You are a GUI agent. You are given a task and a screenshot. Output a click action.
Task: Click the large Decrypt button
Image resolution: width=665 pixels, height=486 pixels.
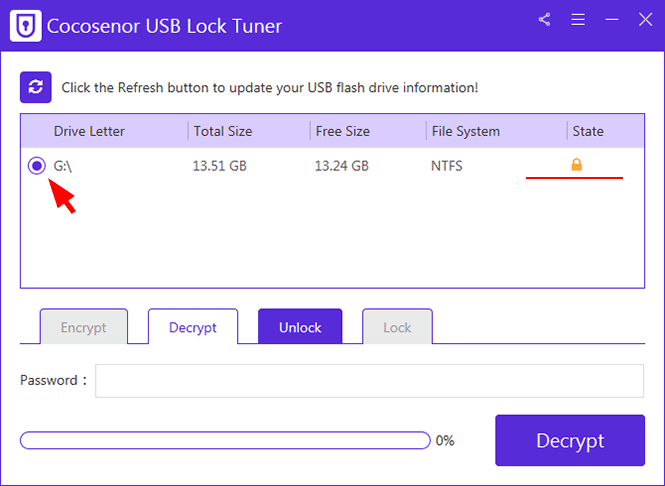[570, 440]
